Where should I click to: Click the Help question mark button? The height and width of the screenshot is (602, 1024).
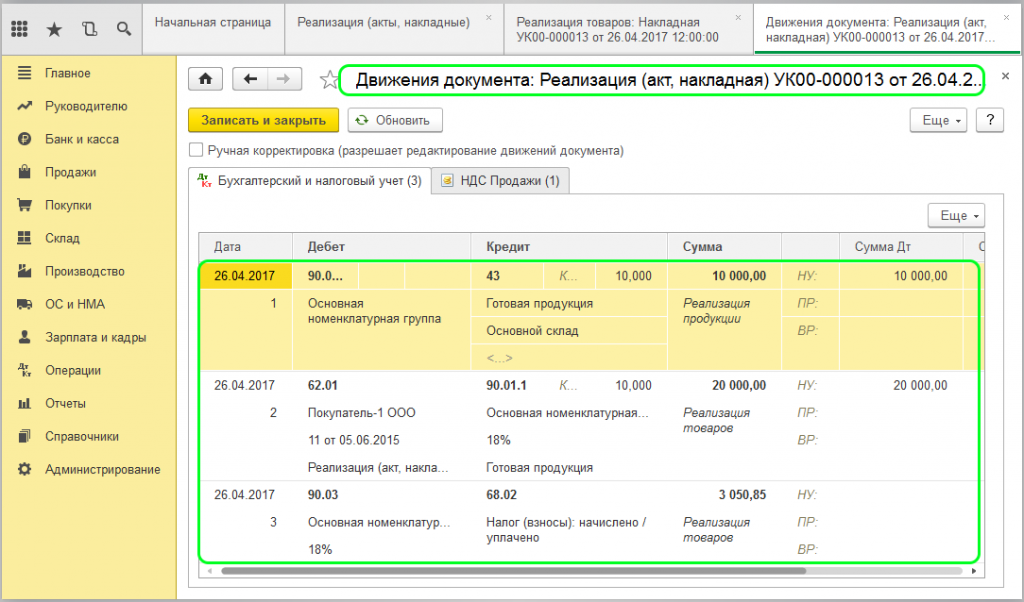(x=989, y=120)
